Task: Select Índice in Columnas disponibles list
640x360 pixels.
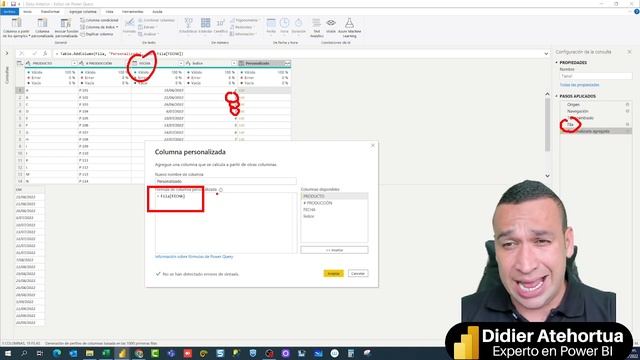Action: pyautogui.click(x=334, y=216)
